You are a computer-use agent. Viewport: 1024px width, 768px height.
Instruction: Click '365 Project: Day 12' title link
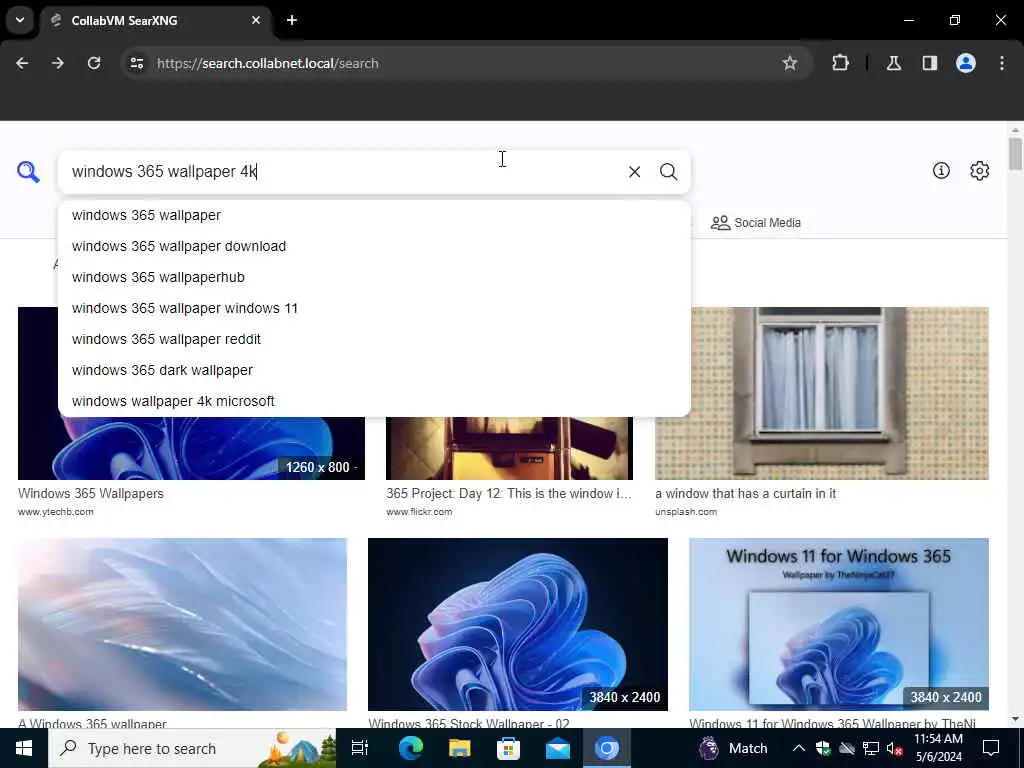pyautogui.click(x=509, y=494)
